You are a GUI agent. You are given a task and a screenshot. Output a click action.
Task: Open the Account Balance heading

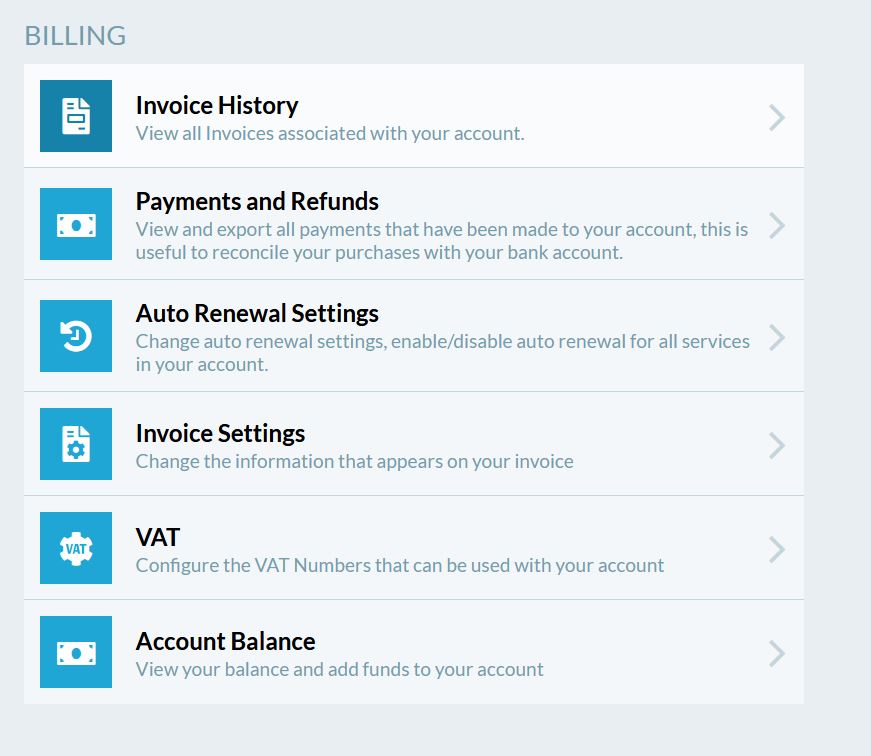[x=225, y=641]
